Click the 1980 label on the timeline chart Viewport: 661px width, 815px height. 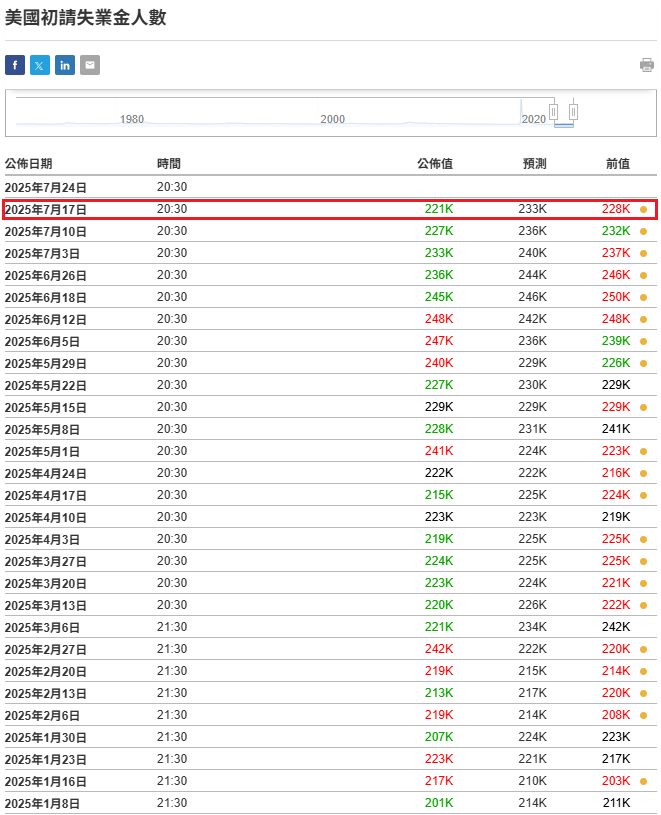(x=132, y=119)
